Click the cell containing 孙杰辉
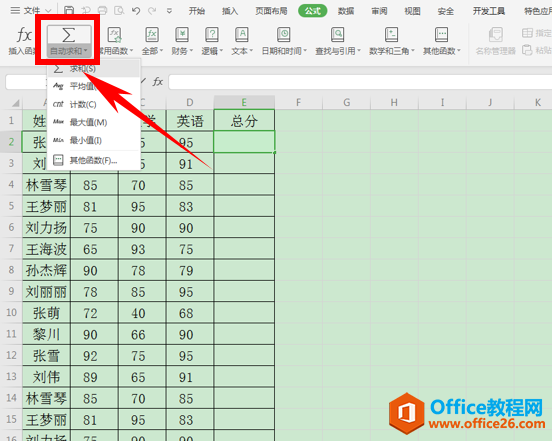The height and width of the screenshot is (441, 552). [46, 270]
